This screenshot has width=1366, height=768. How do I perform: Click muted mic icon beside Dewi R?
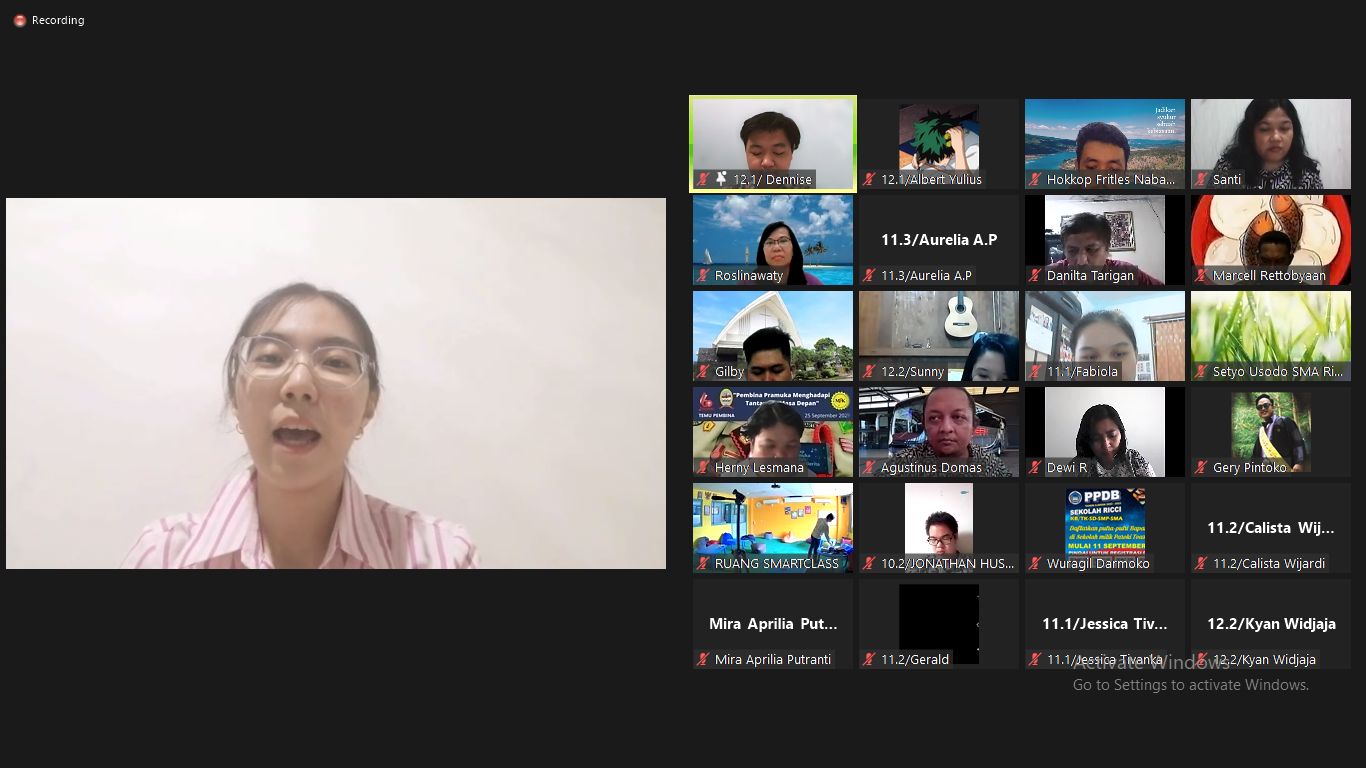1035,468
